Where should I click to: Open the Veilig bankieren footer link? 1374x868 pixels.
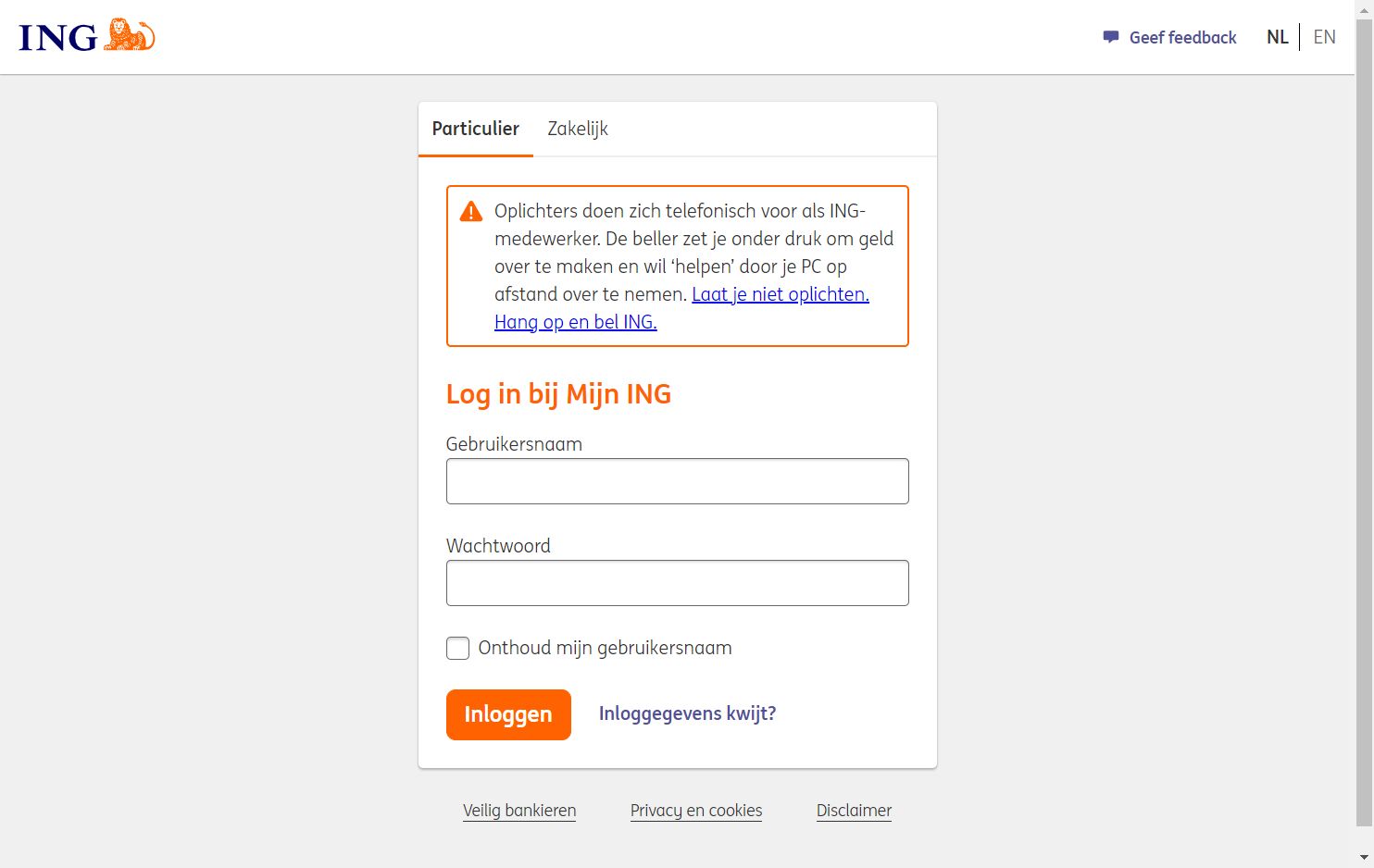[519, 811]
